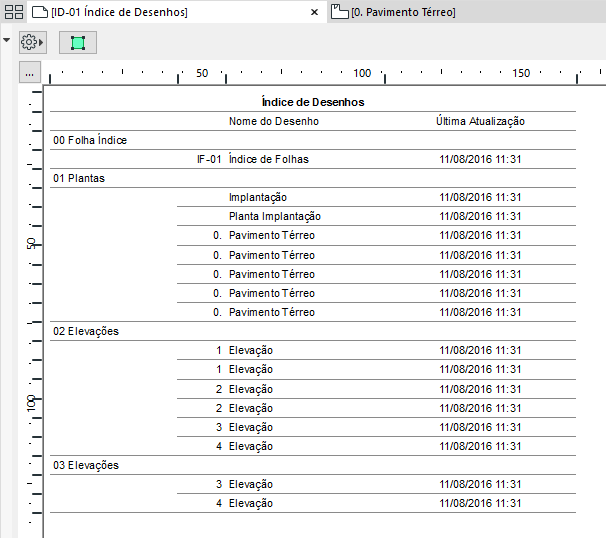This screenshot has height=538, width=606.
Task: Select the Última Atualização column header
Action: pos(480,121)
